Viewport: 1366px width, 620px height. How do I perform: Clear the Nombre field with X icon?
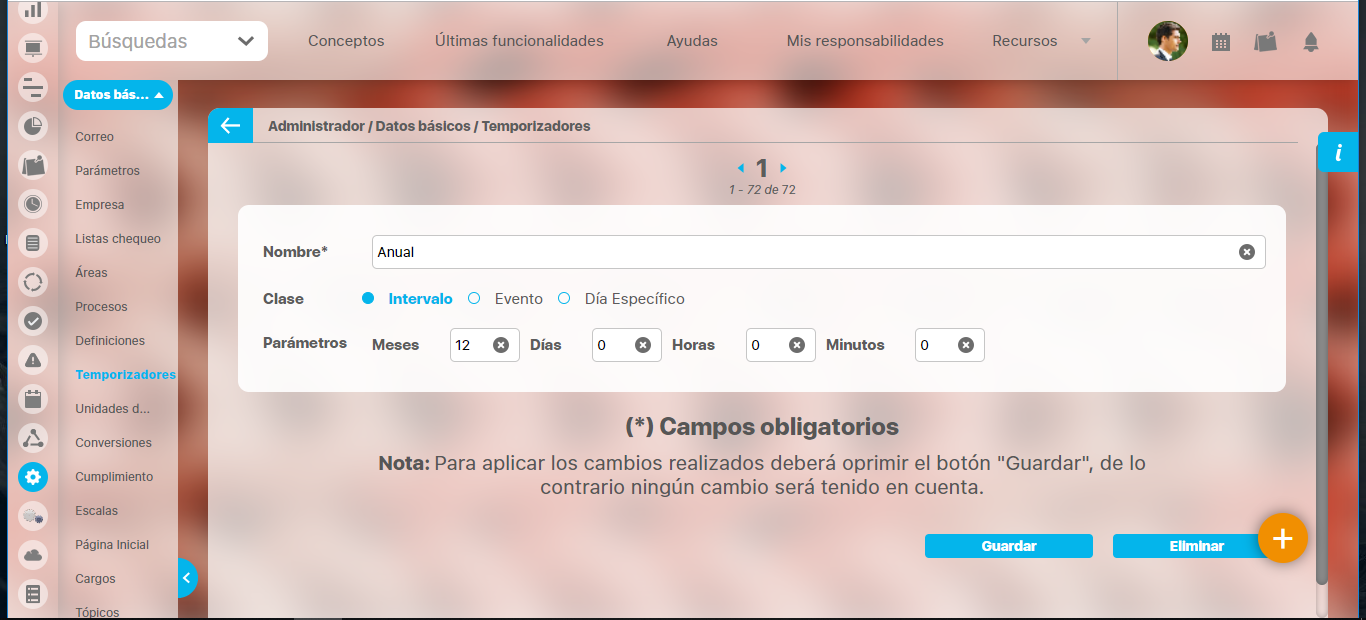click(1246, 252)
